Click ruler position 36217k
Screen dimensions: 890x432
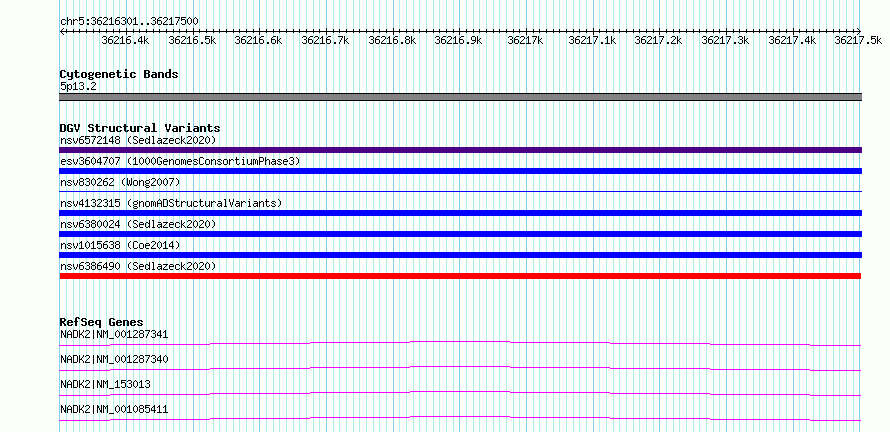[x=526, y=40]
